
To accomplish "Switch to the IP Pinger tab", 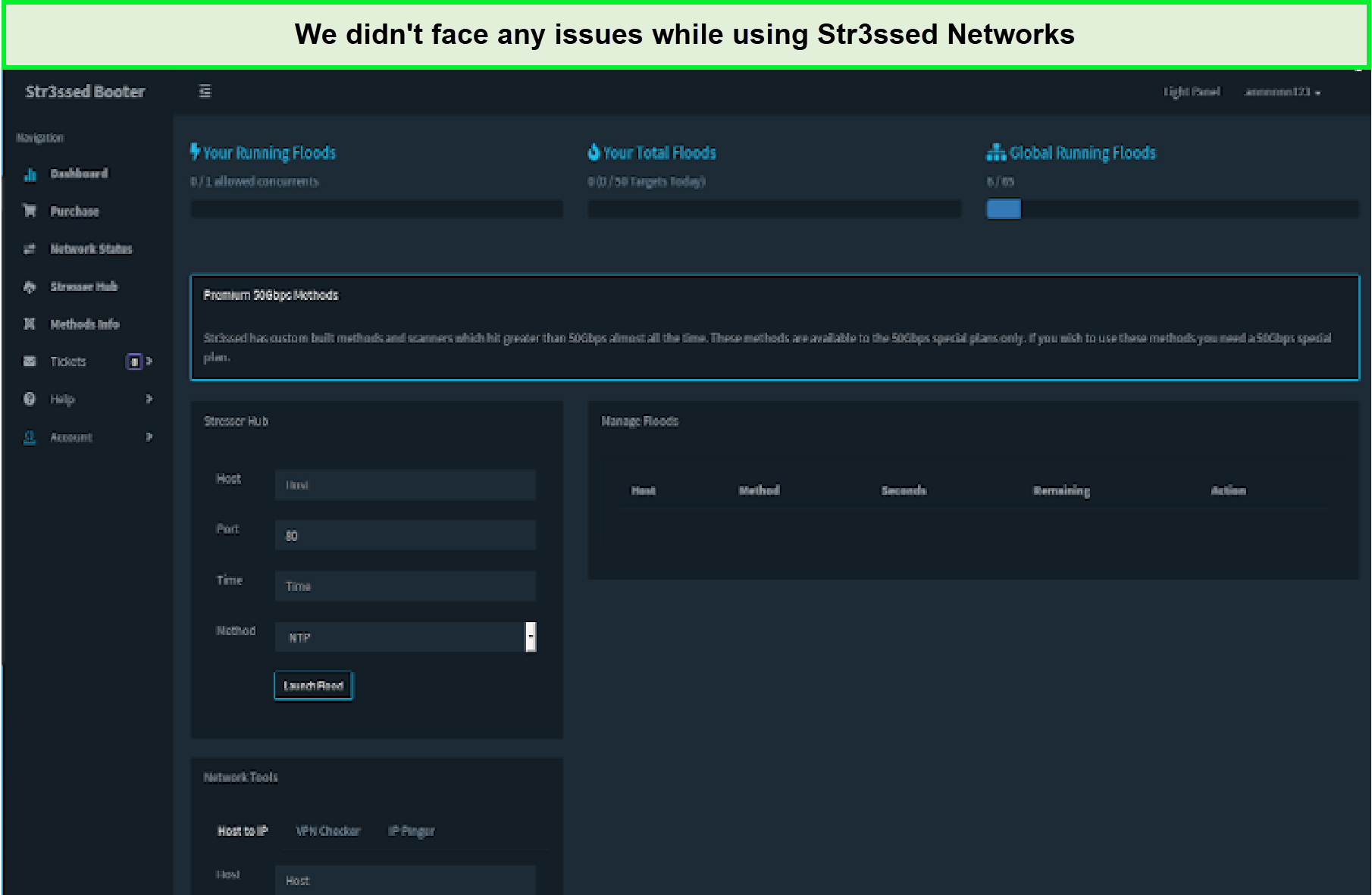I will coord(411,831).
